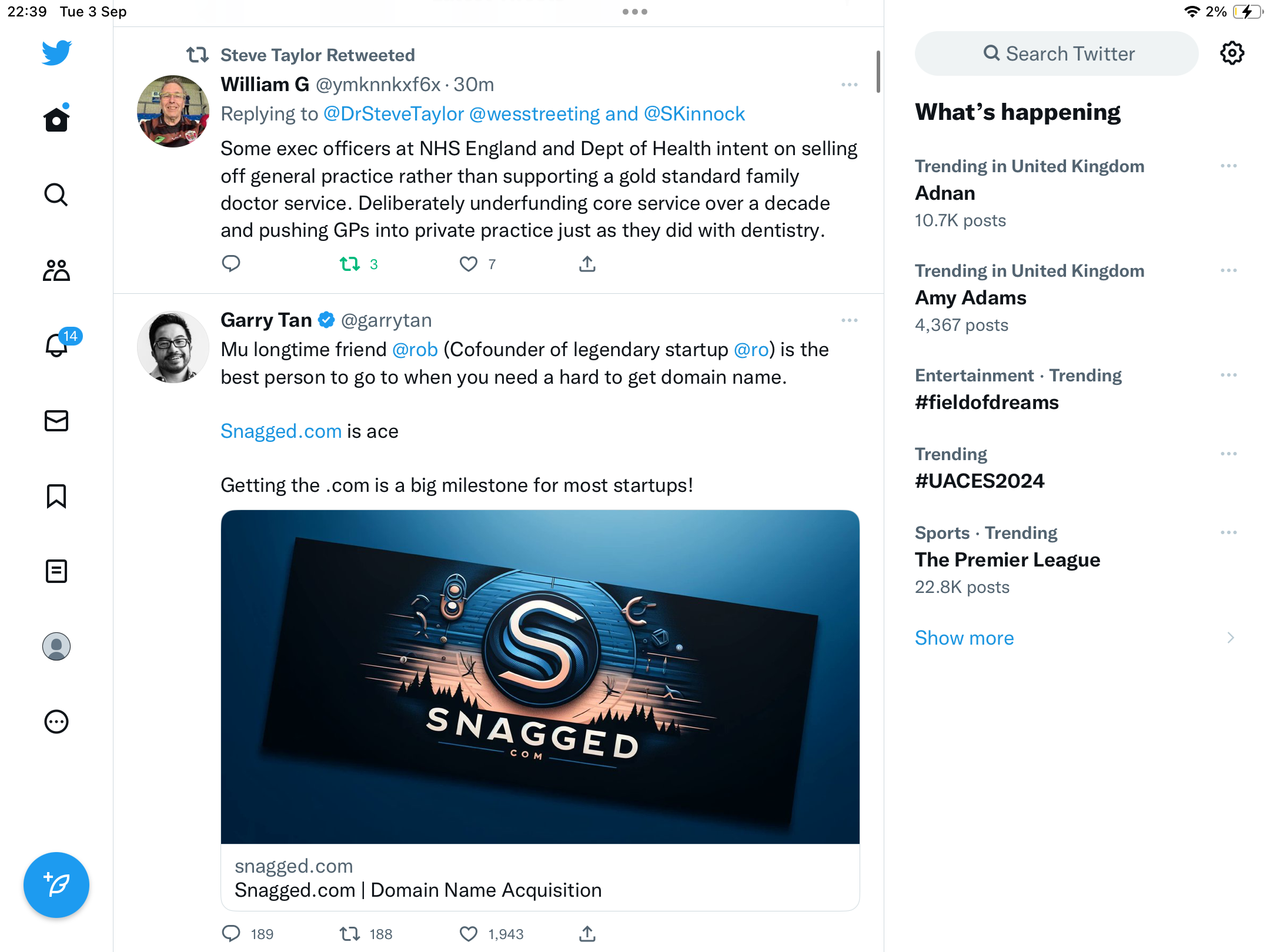The height and width of the screenshot is (952, 1270).
Task: Open the Home feed icon
Action: (x=56, y=119)
